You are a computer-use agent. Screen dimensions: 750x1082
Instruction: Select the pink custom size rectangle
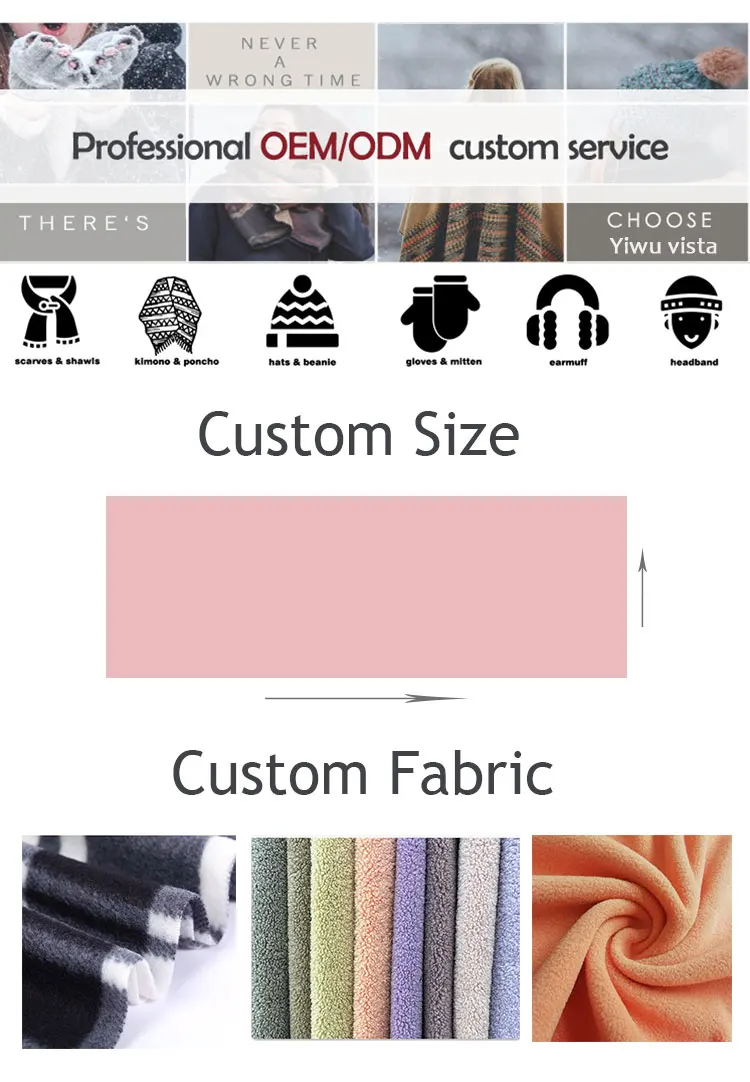[366, 587]
